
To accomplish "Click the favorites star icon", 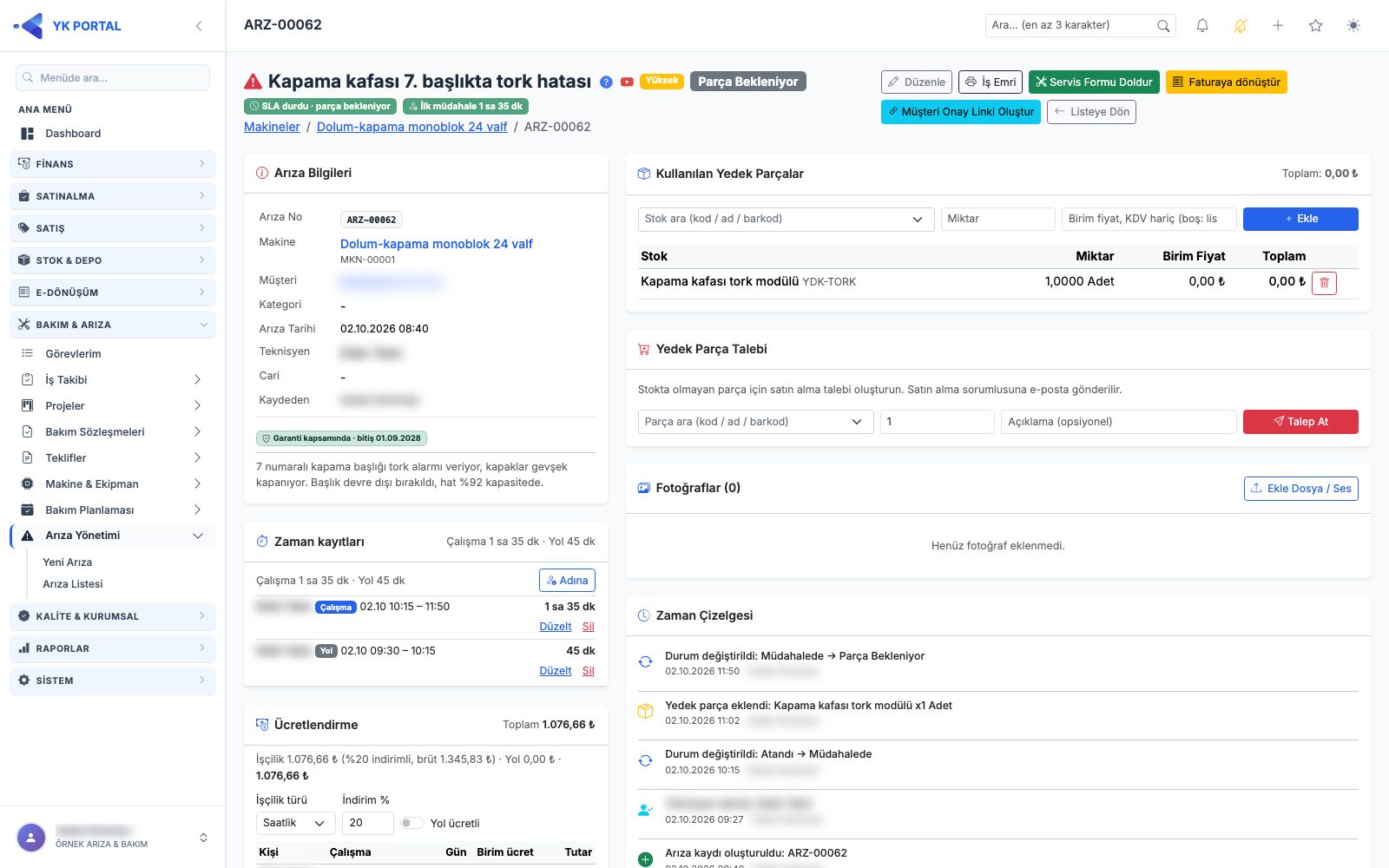I will click(x=1316, y=26).
